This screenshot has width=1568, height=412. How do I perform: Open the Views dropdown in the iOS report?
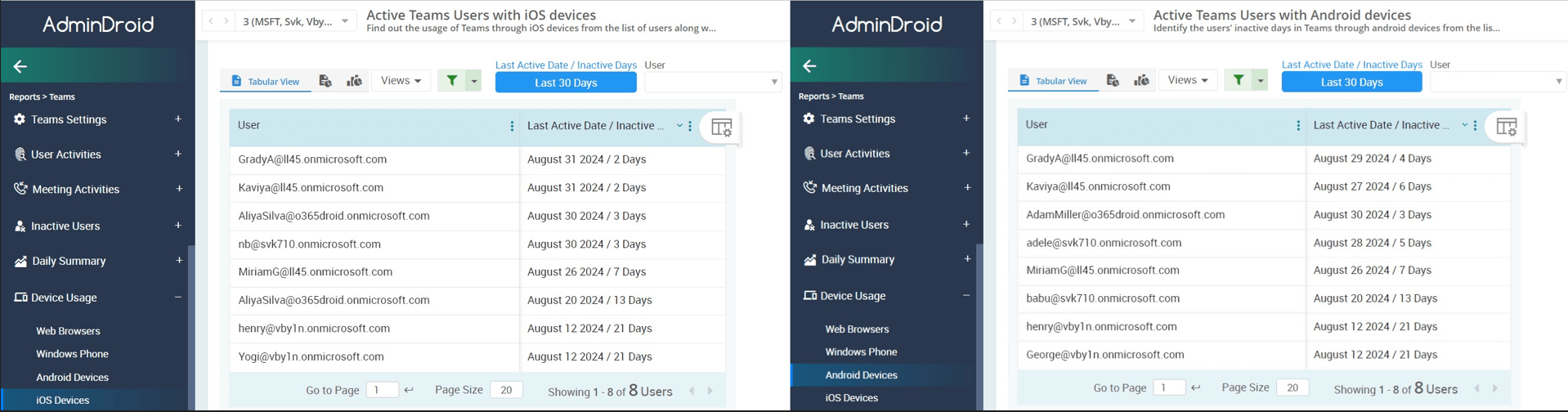point(401,80)
